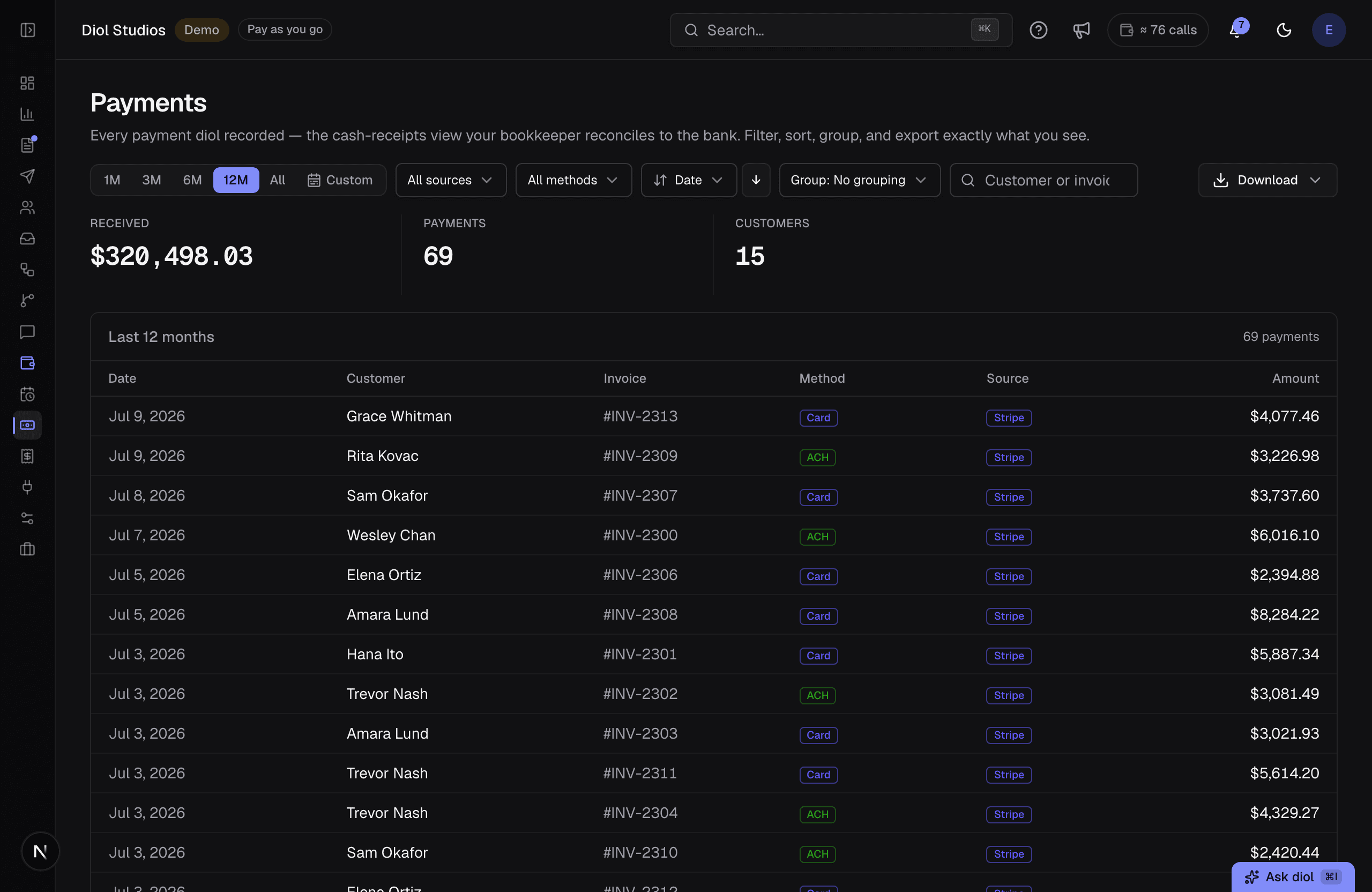Screen dimensions: 1372x892
Task: Open the dashboard grid icon in sidebar
Action: pos(27,83)
